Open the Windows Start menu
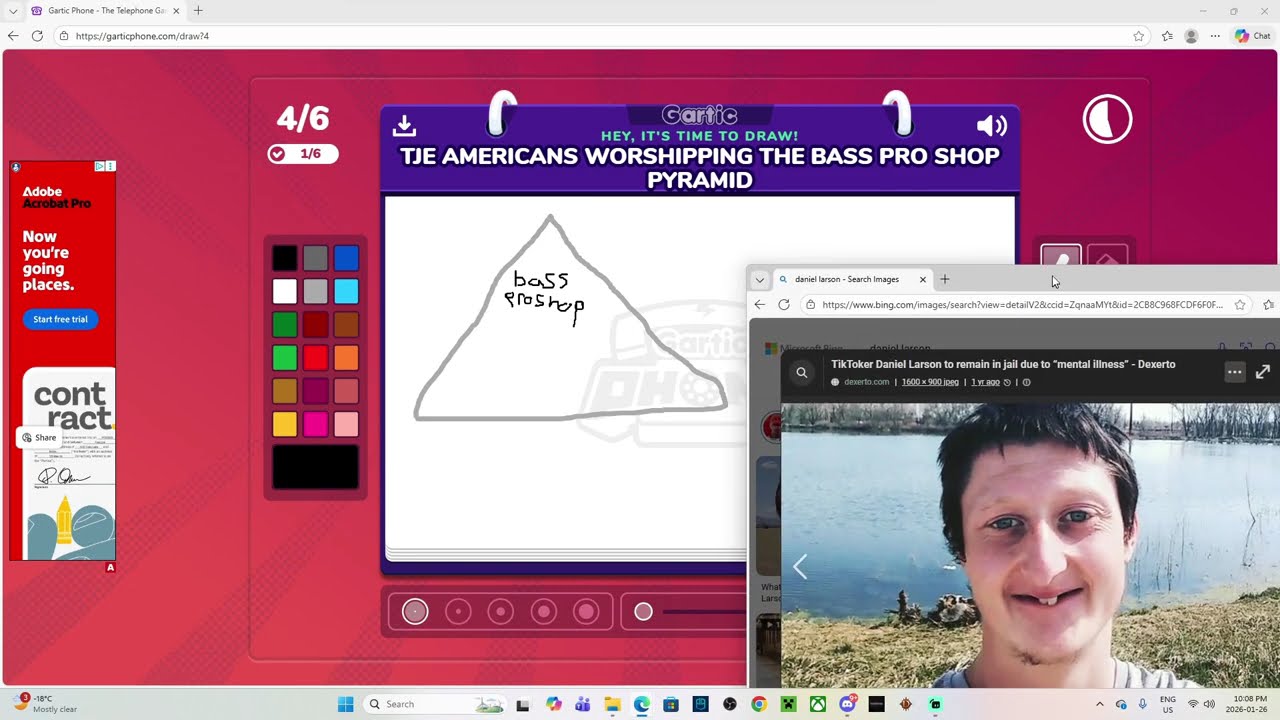This screenshot has height=720, width=1280. click(346, 704)
